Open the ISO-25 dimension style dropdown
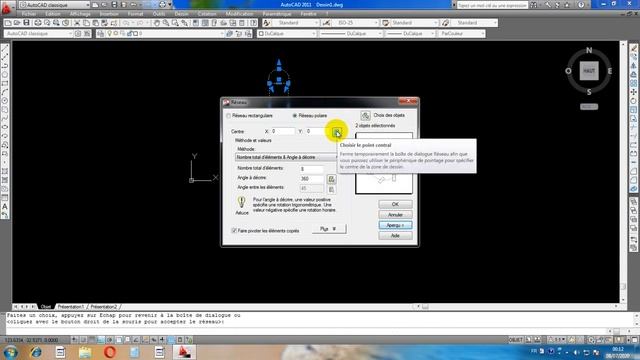The image size is (640, 360). [355, 23]
